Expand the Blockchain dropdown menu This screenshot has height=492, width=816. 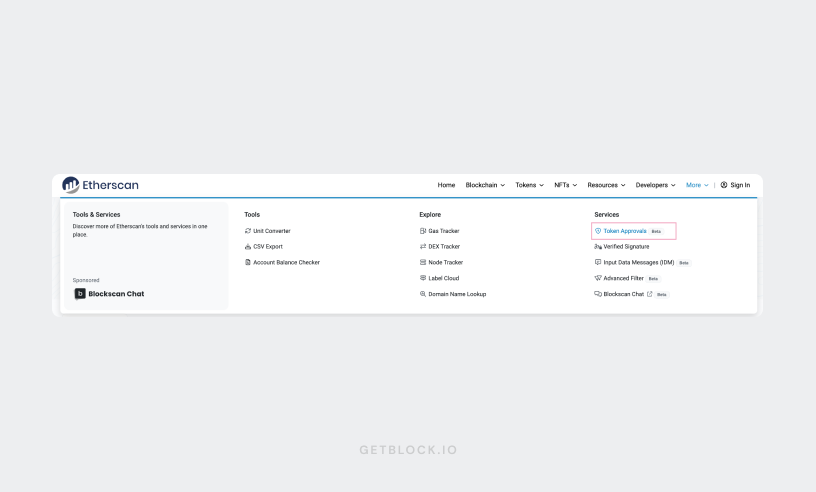485,185
